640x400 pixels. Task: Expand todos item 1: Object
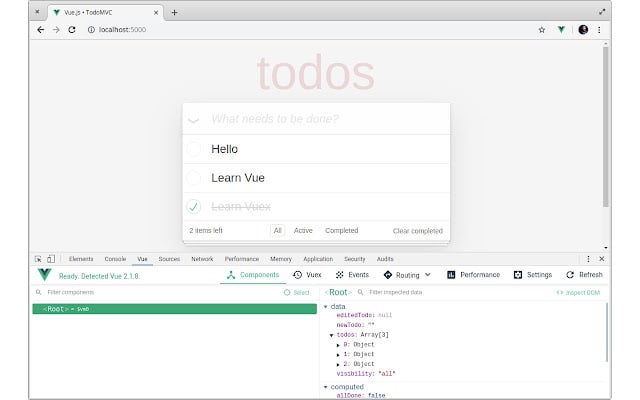[338, 355]
